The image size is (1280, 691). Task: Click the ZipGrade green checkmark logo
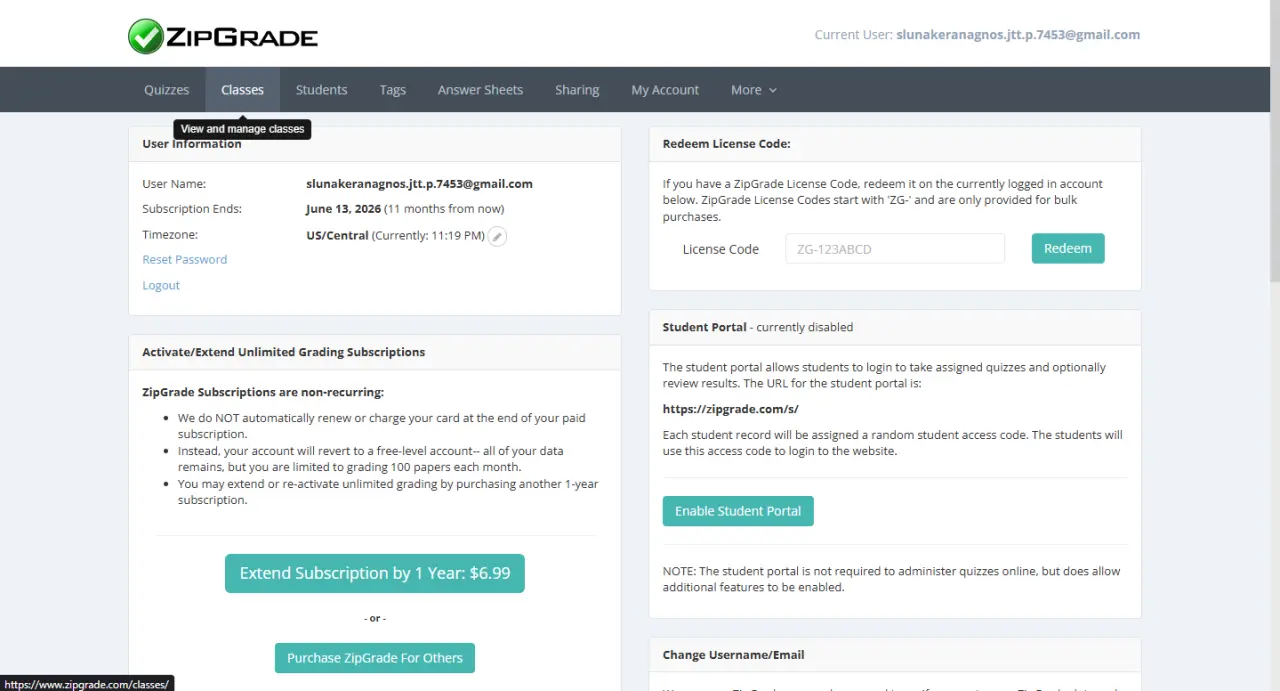146,37
